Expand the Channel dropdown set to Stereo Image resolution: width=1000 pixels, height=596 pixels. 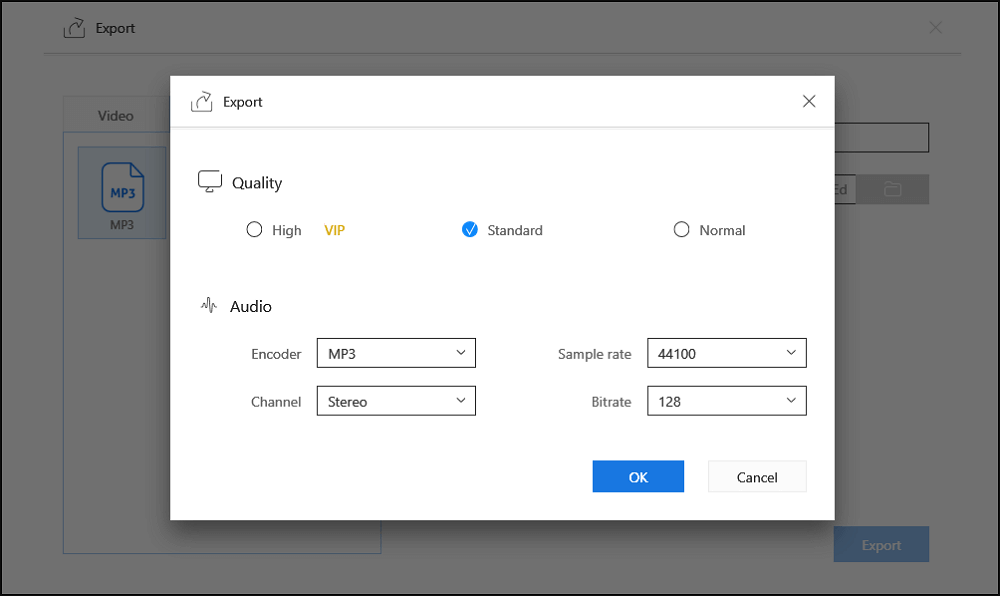coord(396,401)
